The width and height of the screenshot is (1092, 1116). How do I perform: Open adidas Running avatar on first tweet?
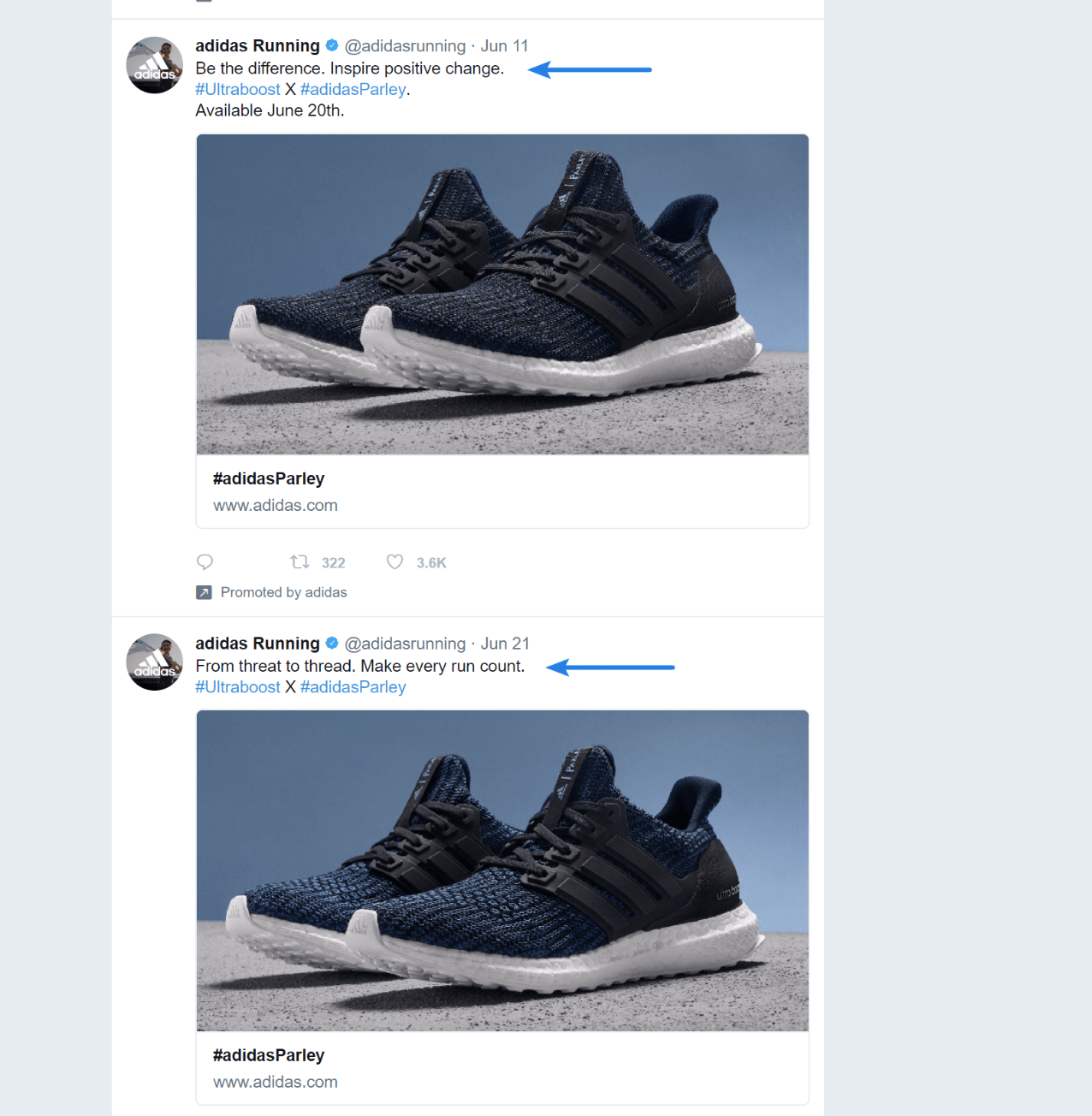(154, 65)
